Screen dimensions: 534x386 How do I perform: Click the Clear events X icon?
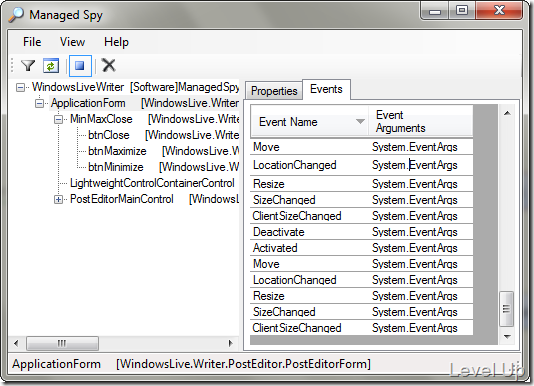click(109, 65)
